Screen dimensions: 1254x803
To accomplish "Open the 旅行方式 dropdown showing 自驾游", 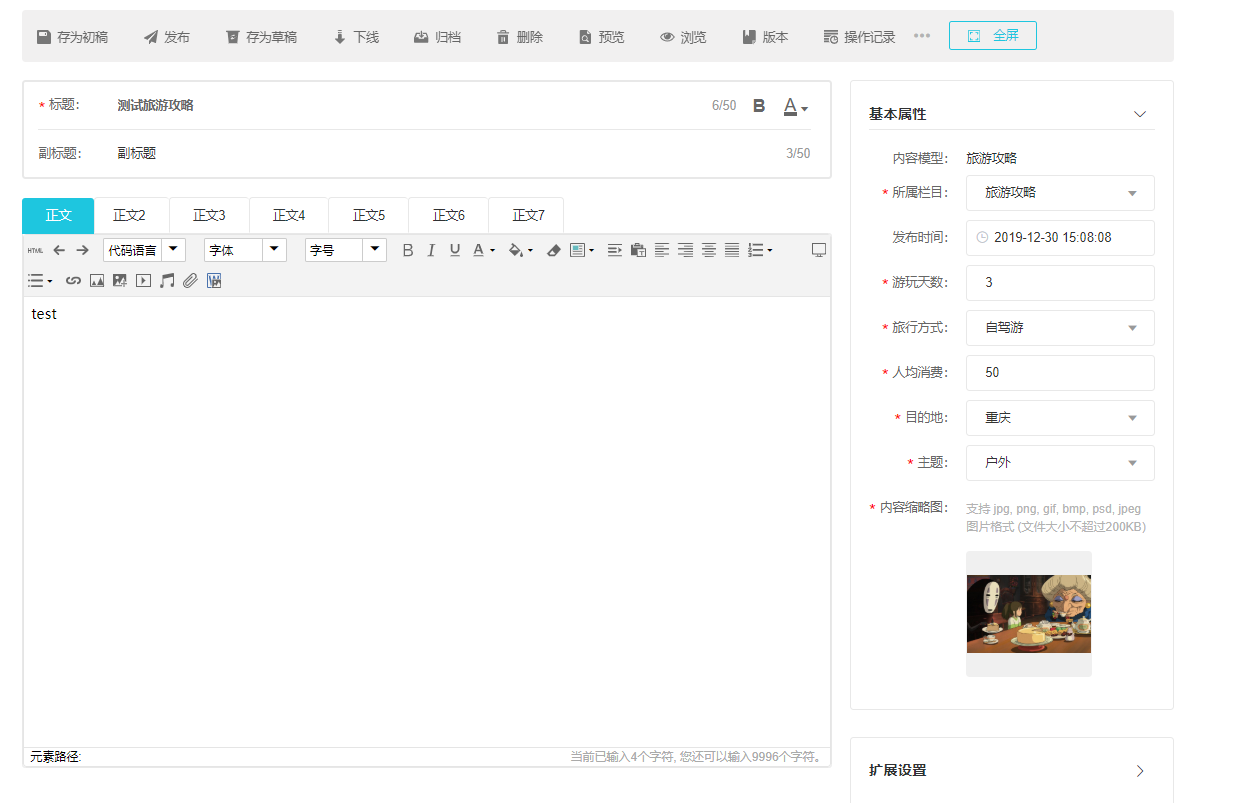I will point(1060,328).
